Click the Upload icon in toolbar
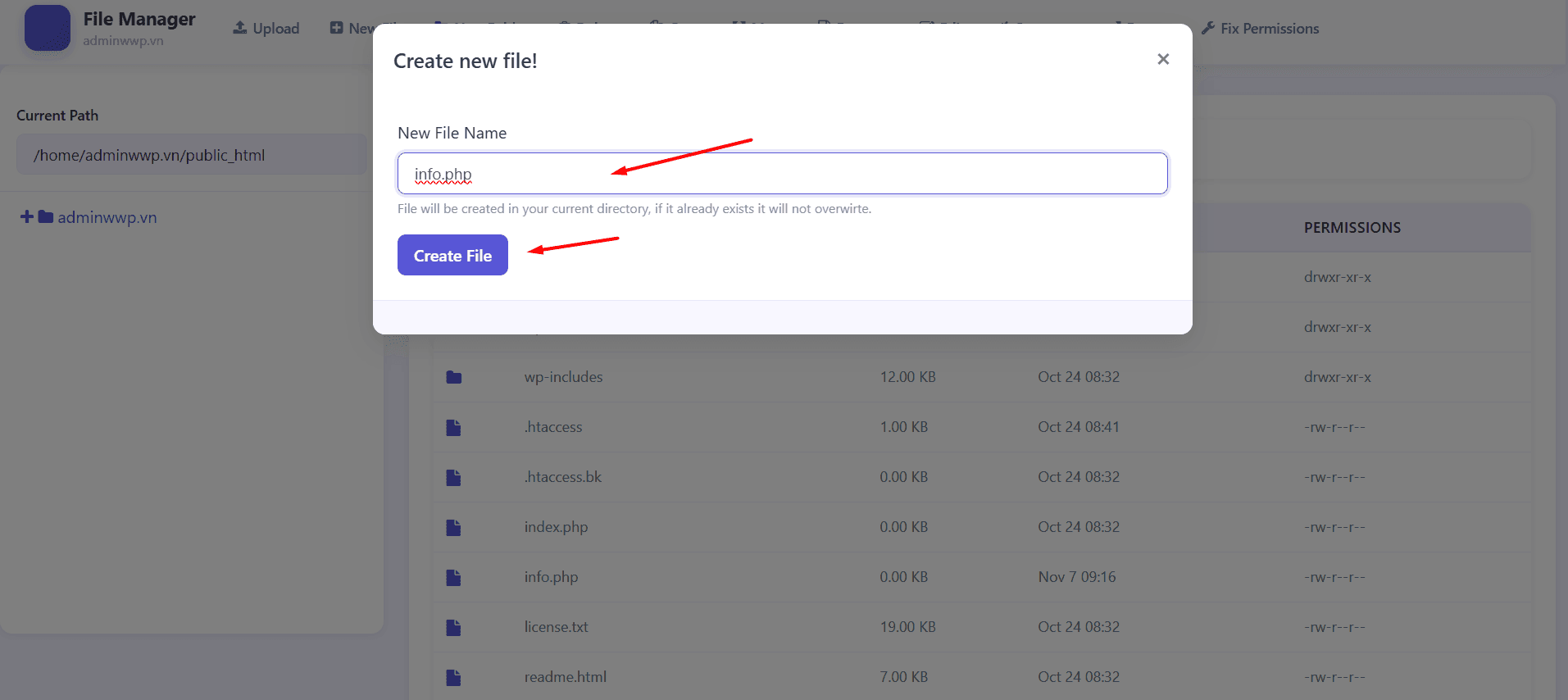The image size is (1568, 700). pyautogui.click(x=240, y=28)
